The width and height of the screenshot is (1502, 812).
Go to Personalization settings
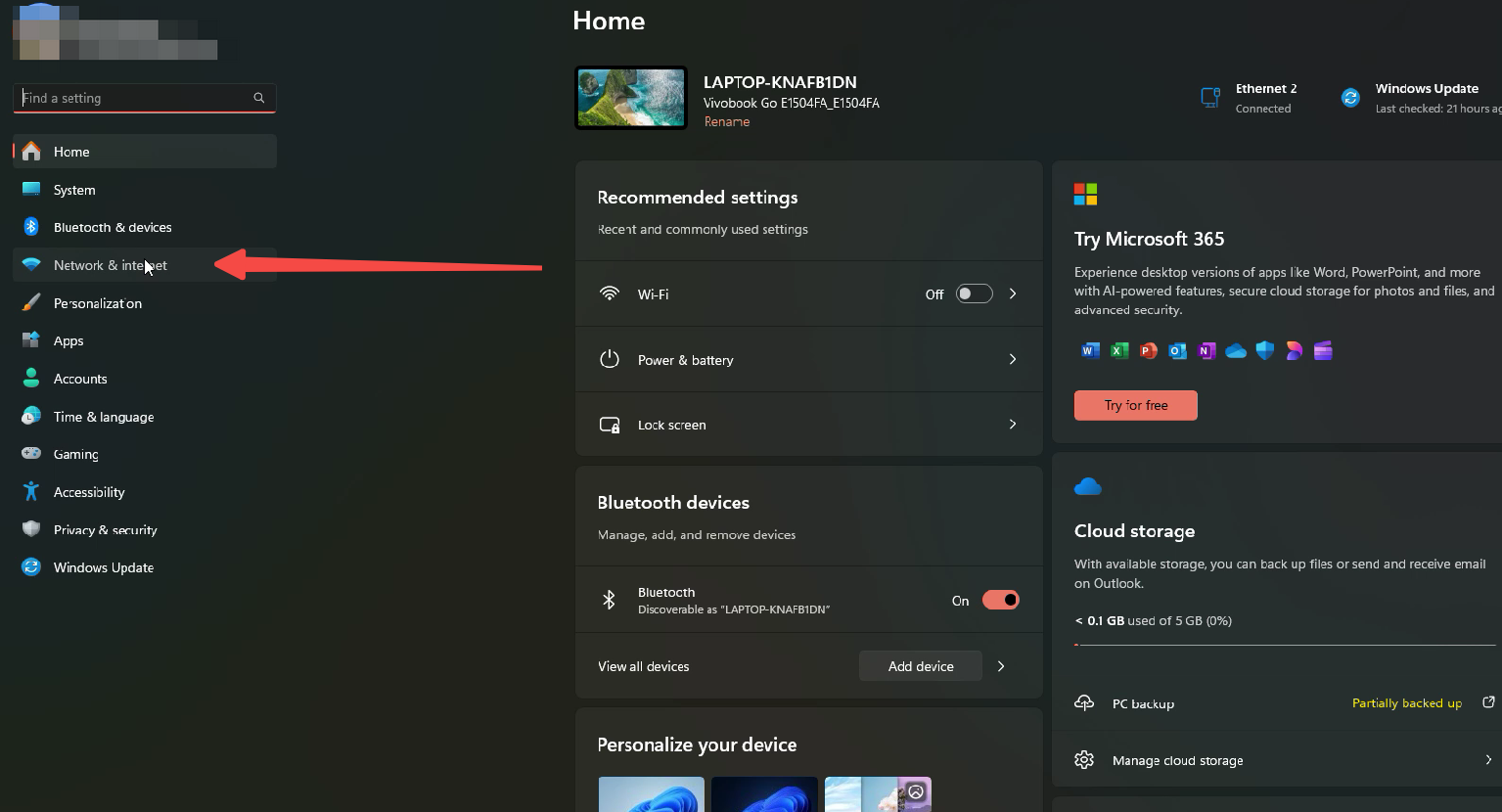(x=98, y=303)
